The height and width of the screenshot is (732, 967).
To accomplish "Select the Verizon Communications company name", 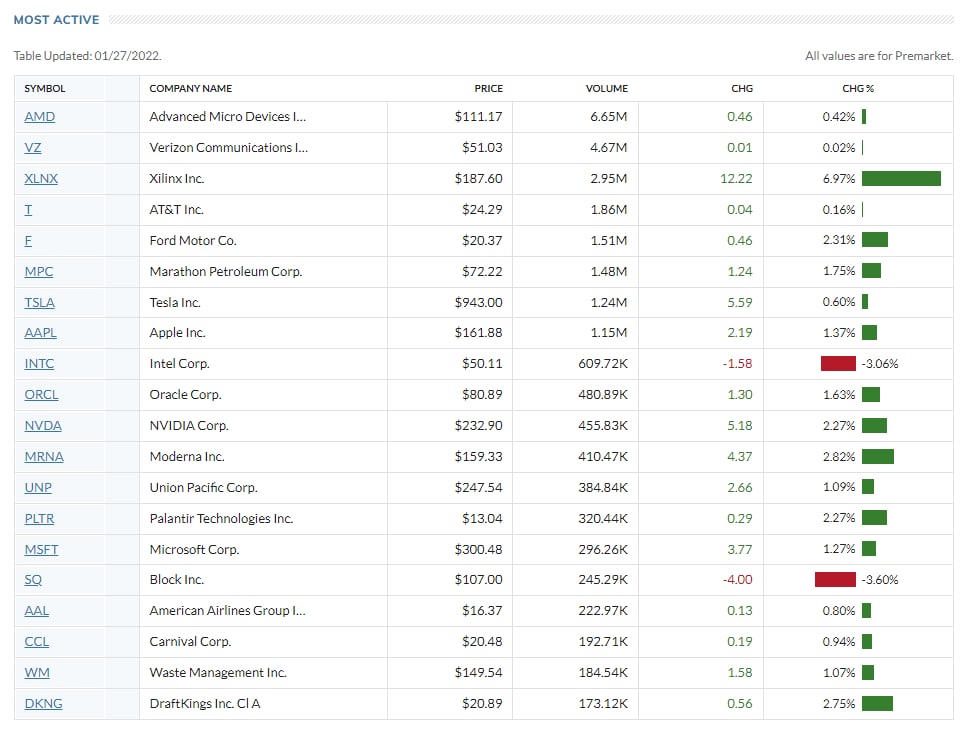I will (229, 147).
